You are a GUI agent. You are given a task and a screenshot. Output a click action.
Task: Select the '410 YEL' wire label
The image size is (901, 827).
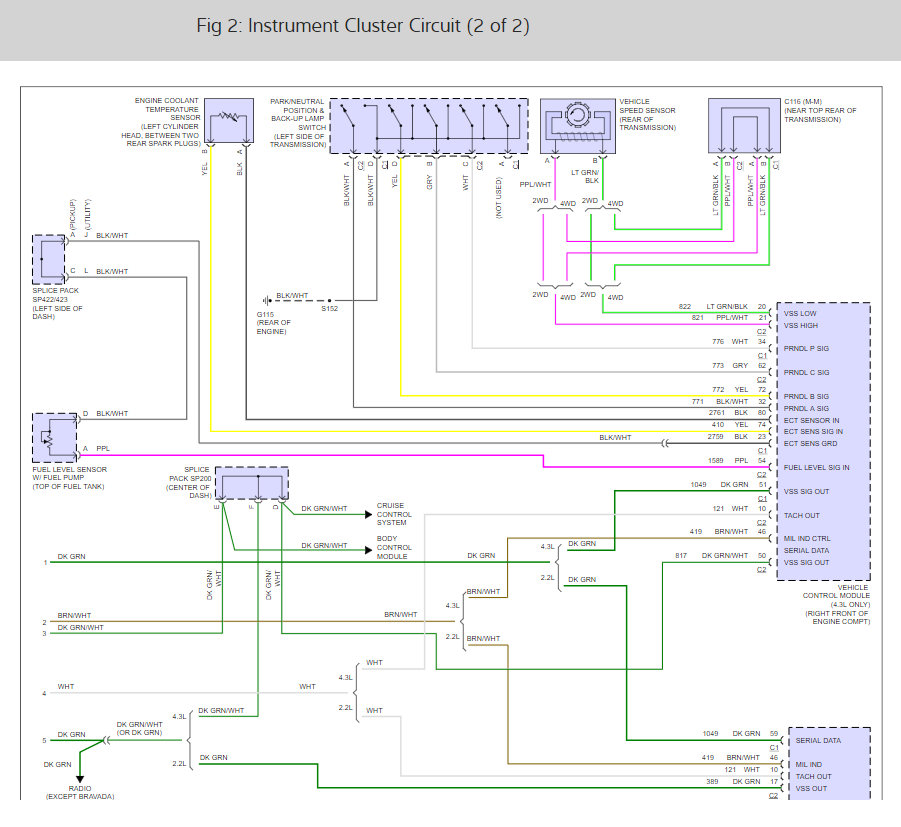[730, 425]
